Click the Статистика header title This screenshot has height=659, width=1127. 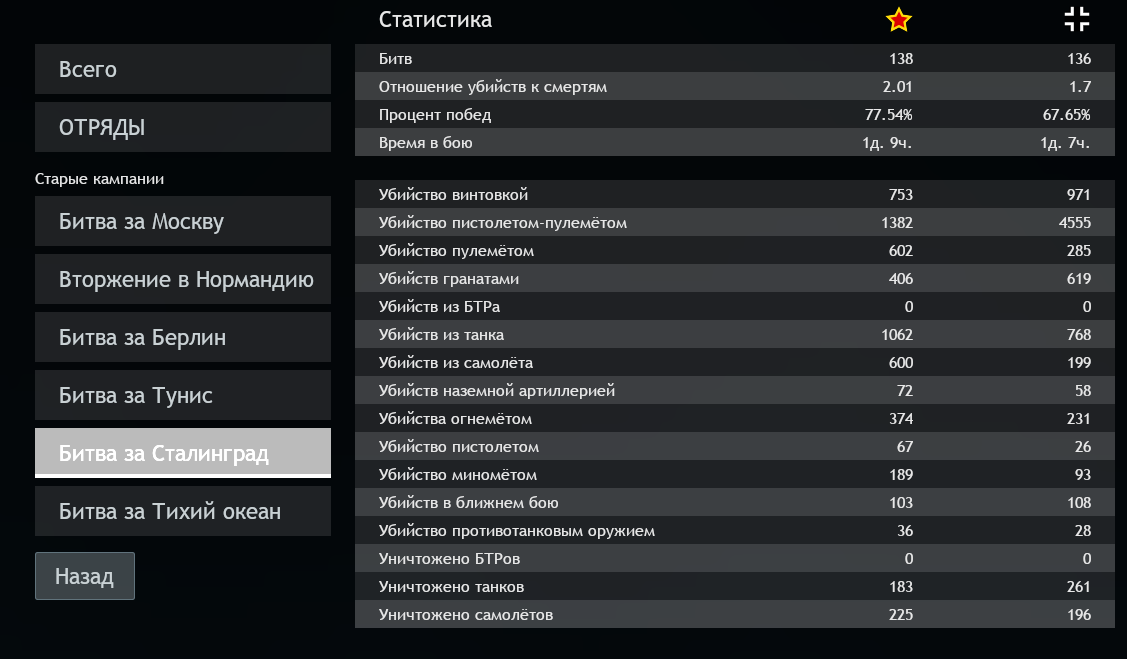[x=435, y=20]
